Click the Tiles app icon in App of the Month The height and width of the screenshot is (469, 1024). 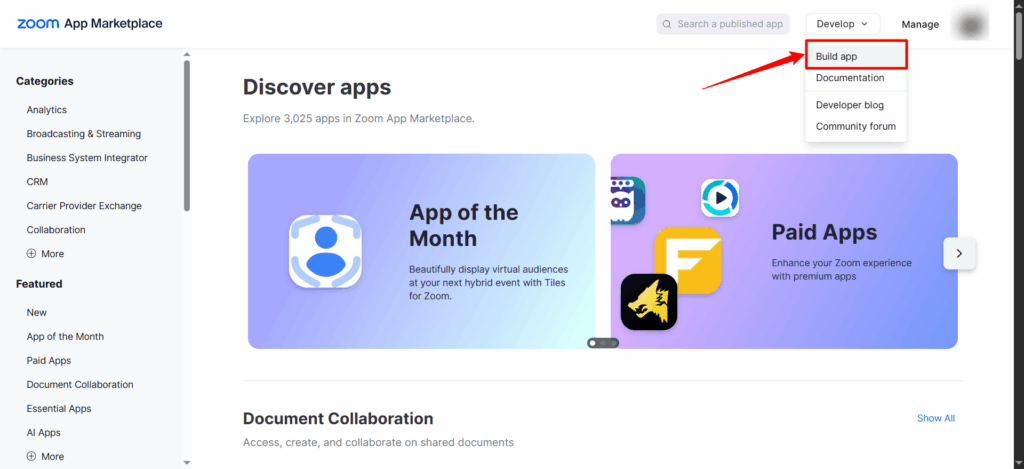(324, 251)
